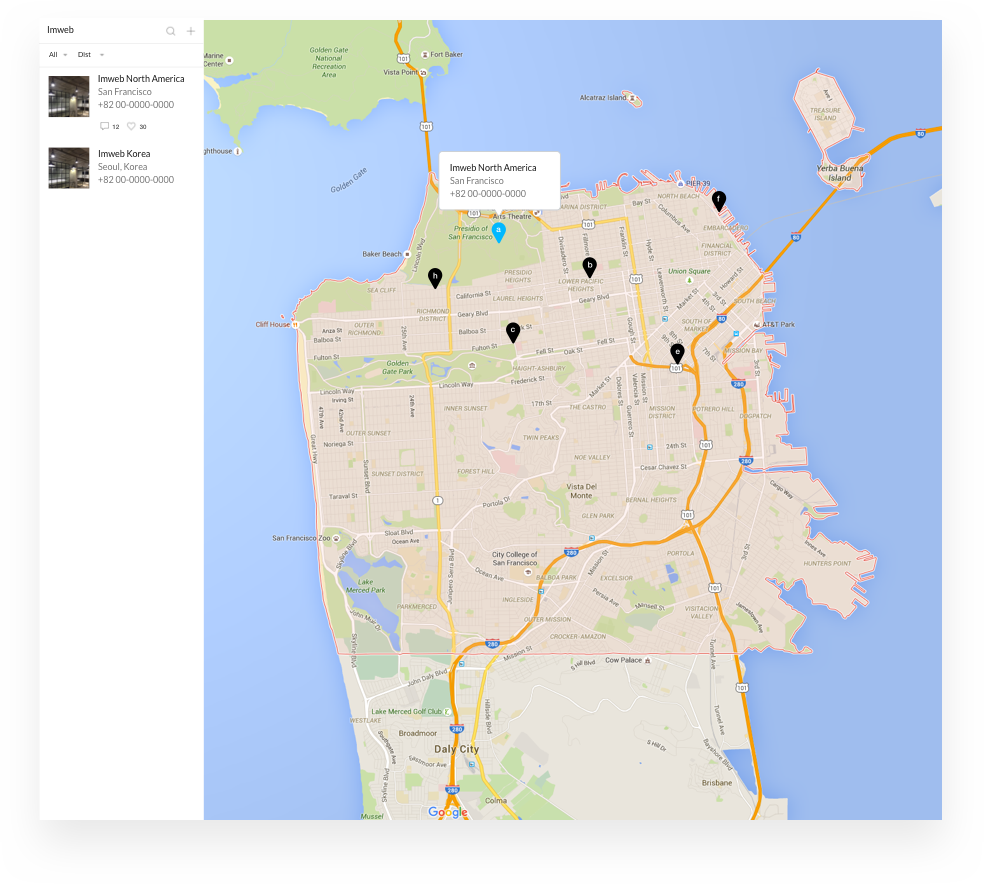
Task: Click the Broadmoor map label
Action: click(417, 733)
